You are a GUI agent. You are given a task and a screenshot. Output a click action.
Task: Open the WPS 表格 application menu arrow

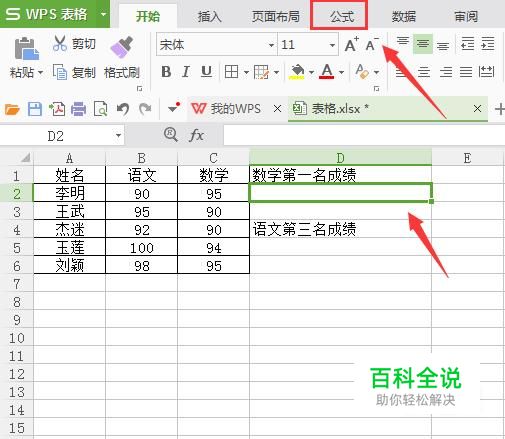[103, 14]
